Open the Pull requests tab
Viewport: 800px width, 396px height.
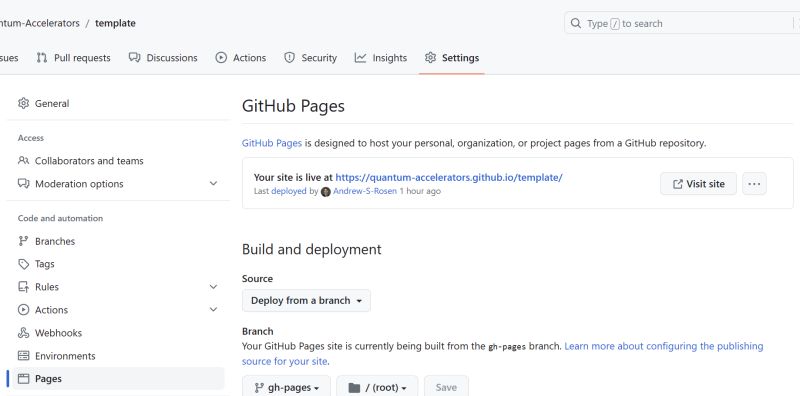[x=73, y=58]
